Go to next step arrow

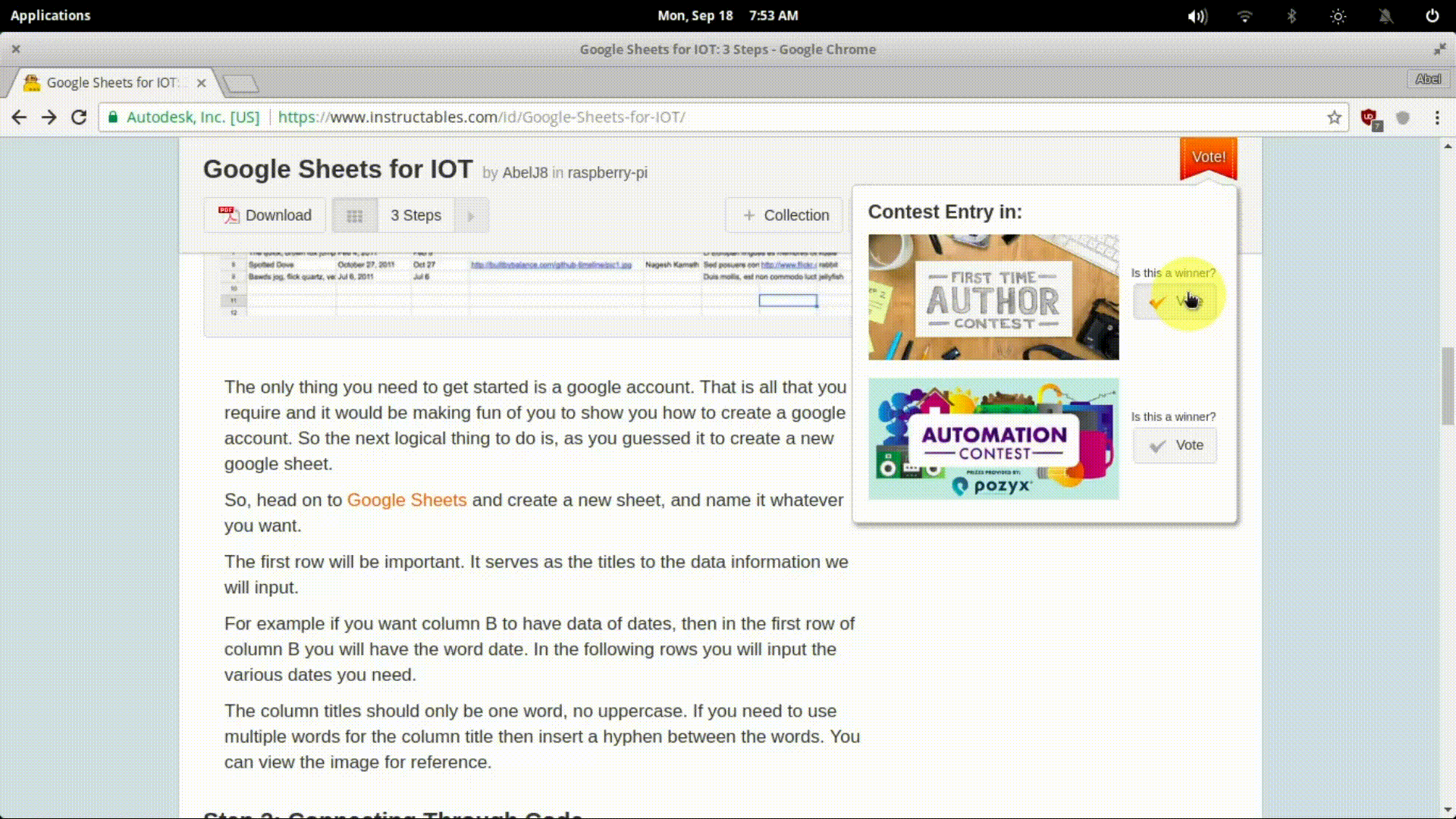click(471, 215)
